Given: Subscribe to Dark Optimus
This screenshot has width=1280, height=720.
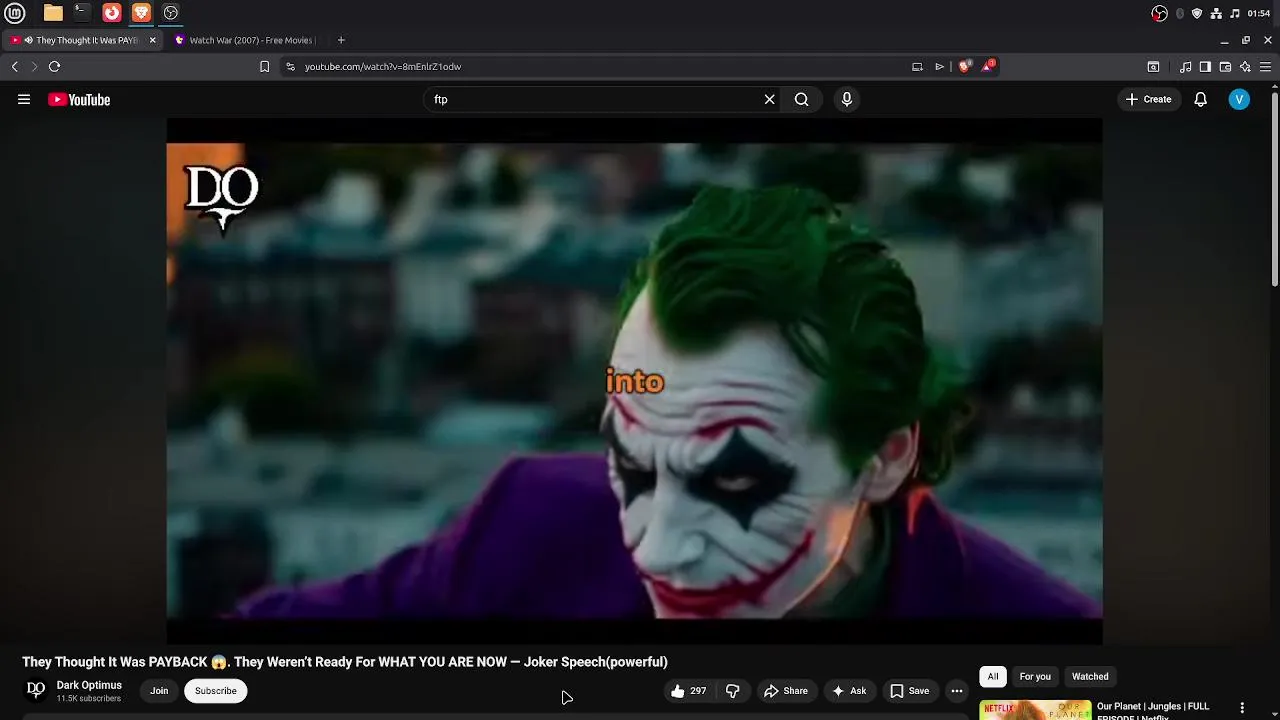Looking at the screenshot, I should 216,691.
